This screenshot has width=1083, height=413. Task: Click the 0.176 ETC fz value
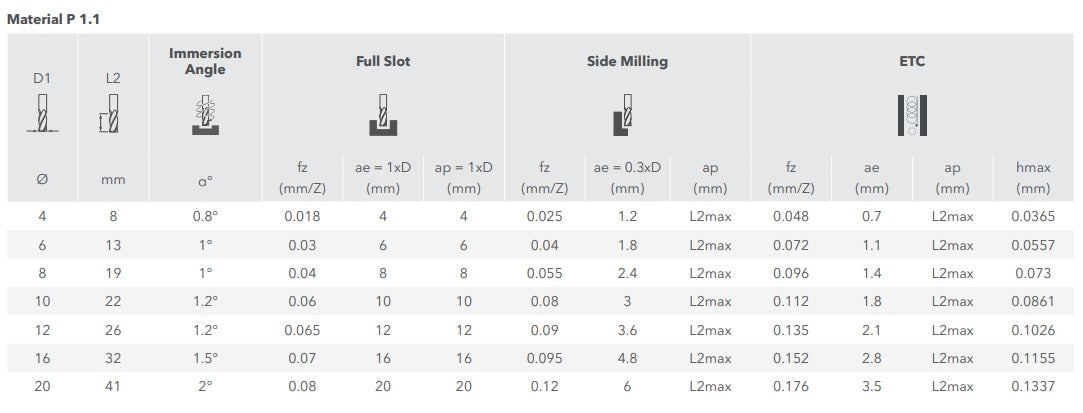click(x=791, y=387)
